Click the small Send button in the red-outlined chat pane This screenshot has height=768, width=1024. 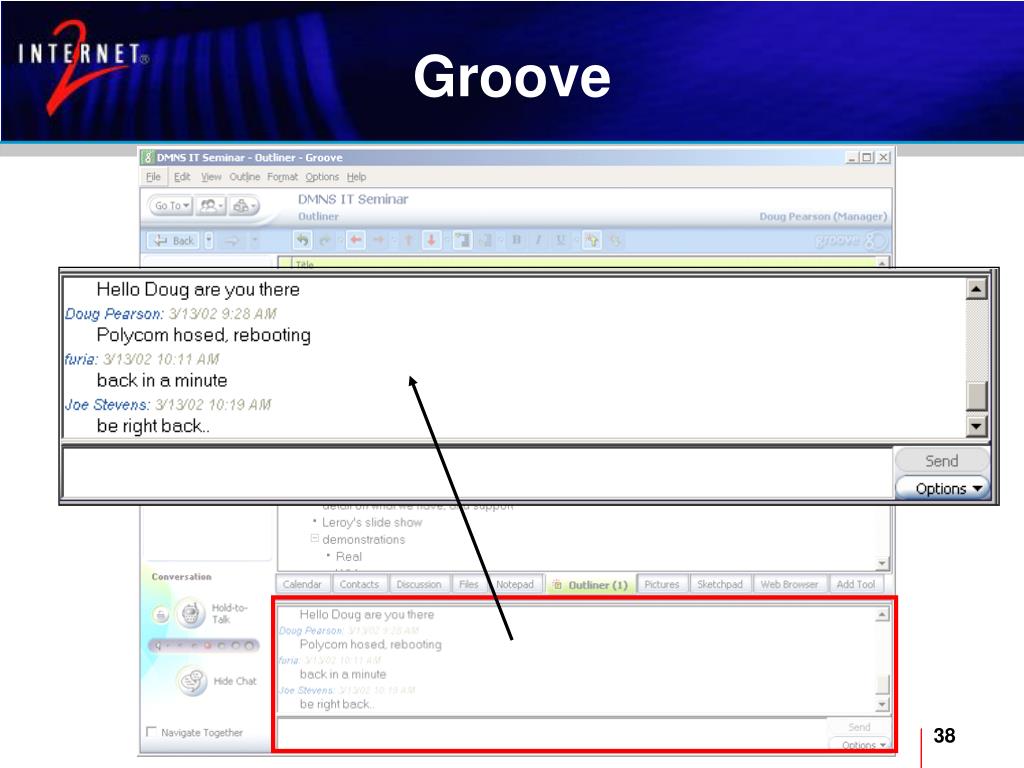pyautogui.click(x=859, y=728)
